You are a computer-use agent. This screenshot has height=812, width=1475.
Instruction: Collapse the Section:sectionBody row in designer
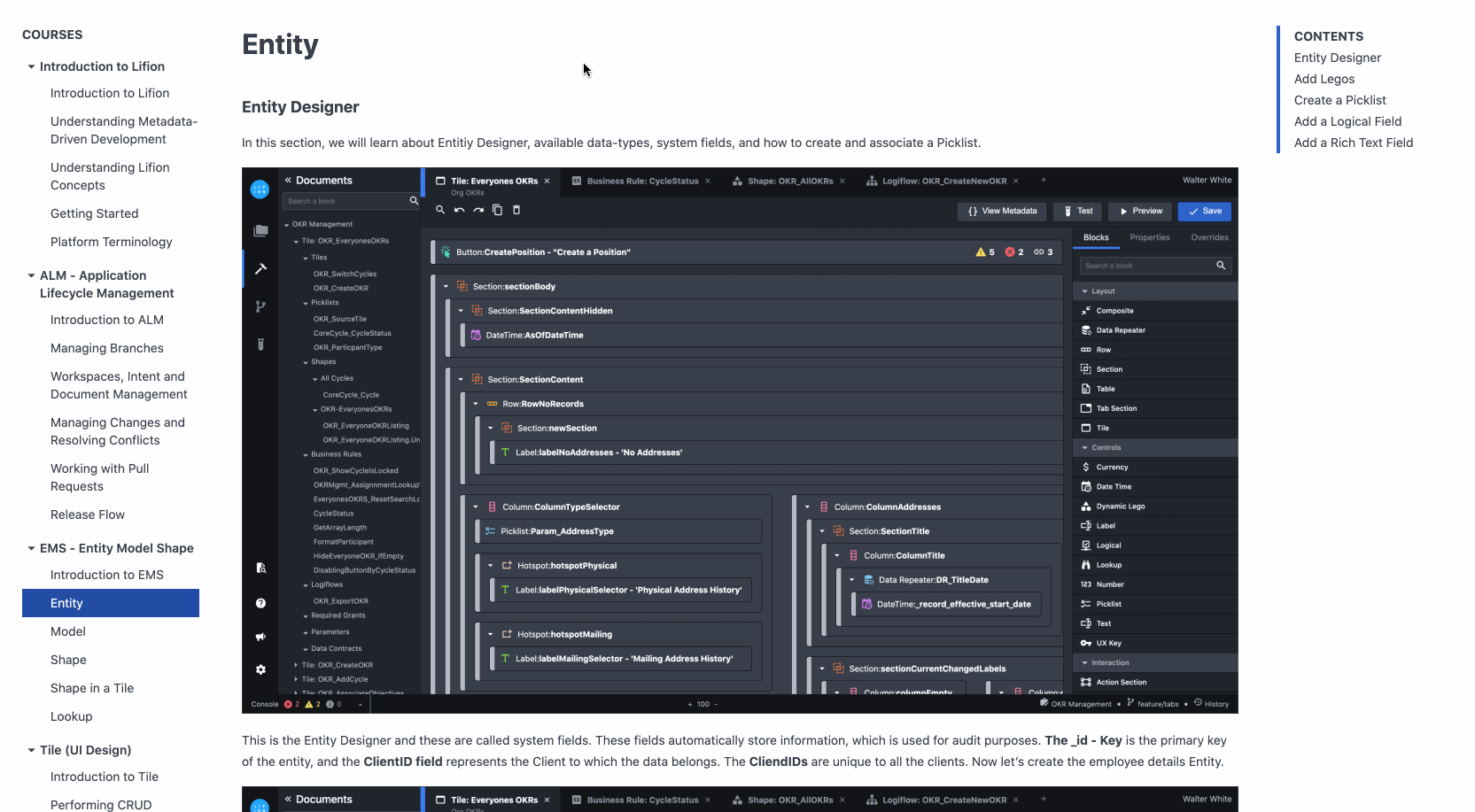pyautogui.click(x=446, y=286)
